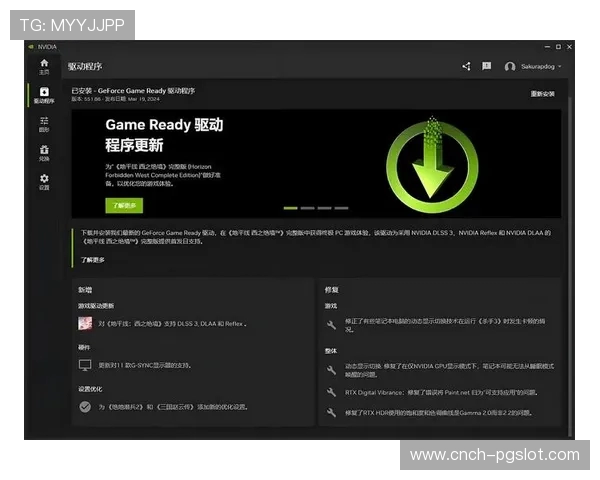Open the 图形 (Graphics) sidebar icon
This screenshot has width=600, height=480.
pyautogui.click(x=44, y=123)
